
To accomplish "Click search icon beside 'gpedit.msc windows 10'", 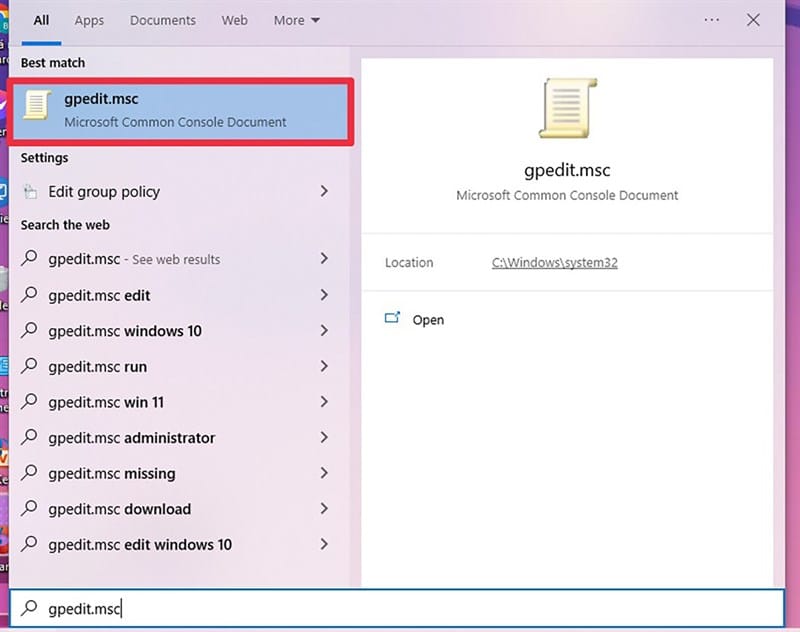I will [x=30, y=330].
